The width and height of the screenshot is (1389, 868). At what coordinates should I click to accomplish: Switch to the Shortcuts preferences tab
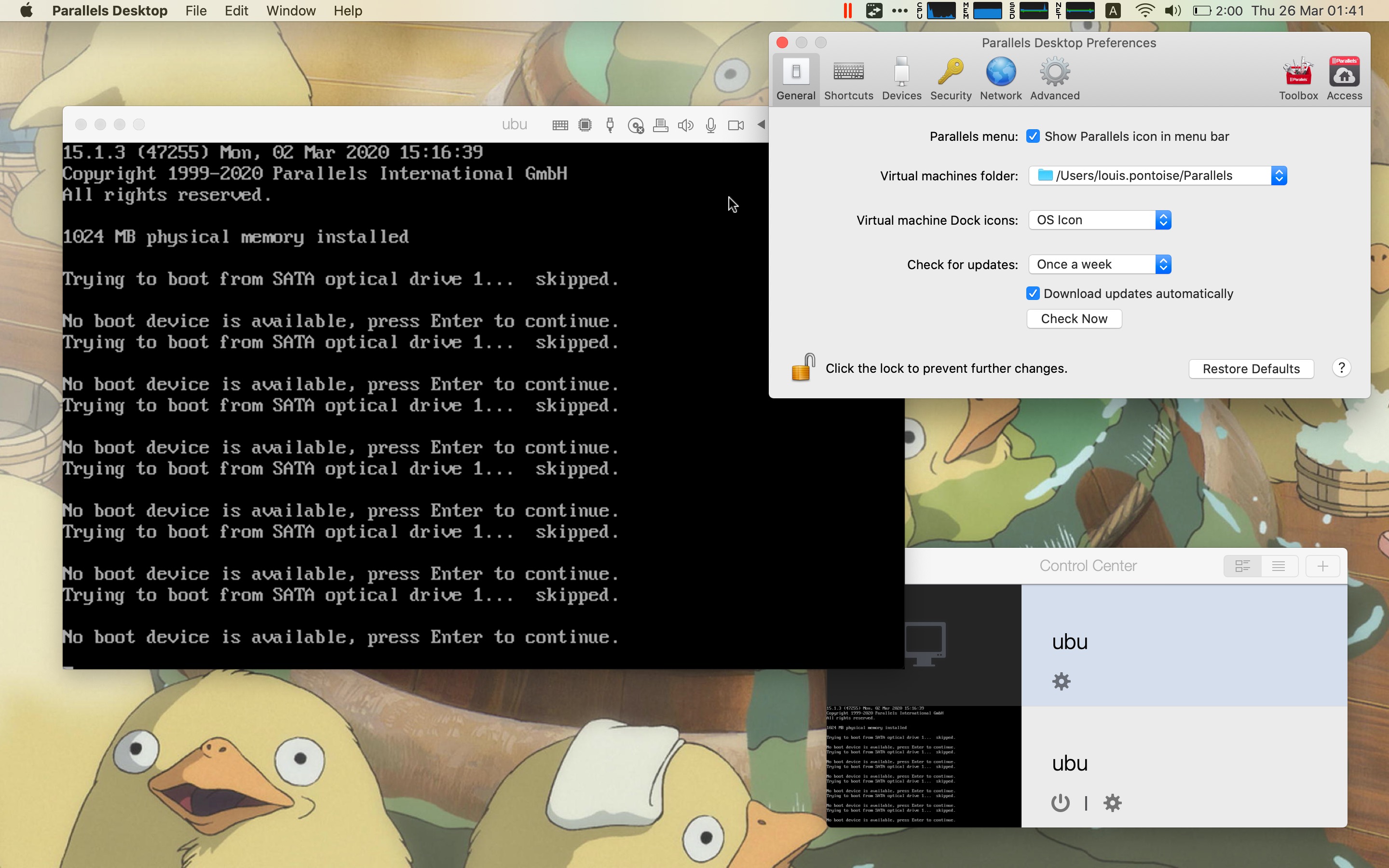pos(848,79)
